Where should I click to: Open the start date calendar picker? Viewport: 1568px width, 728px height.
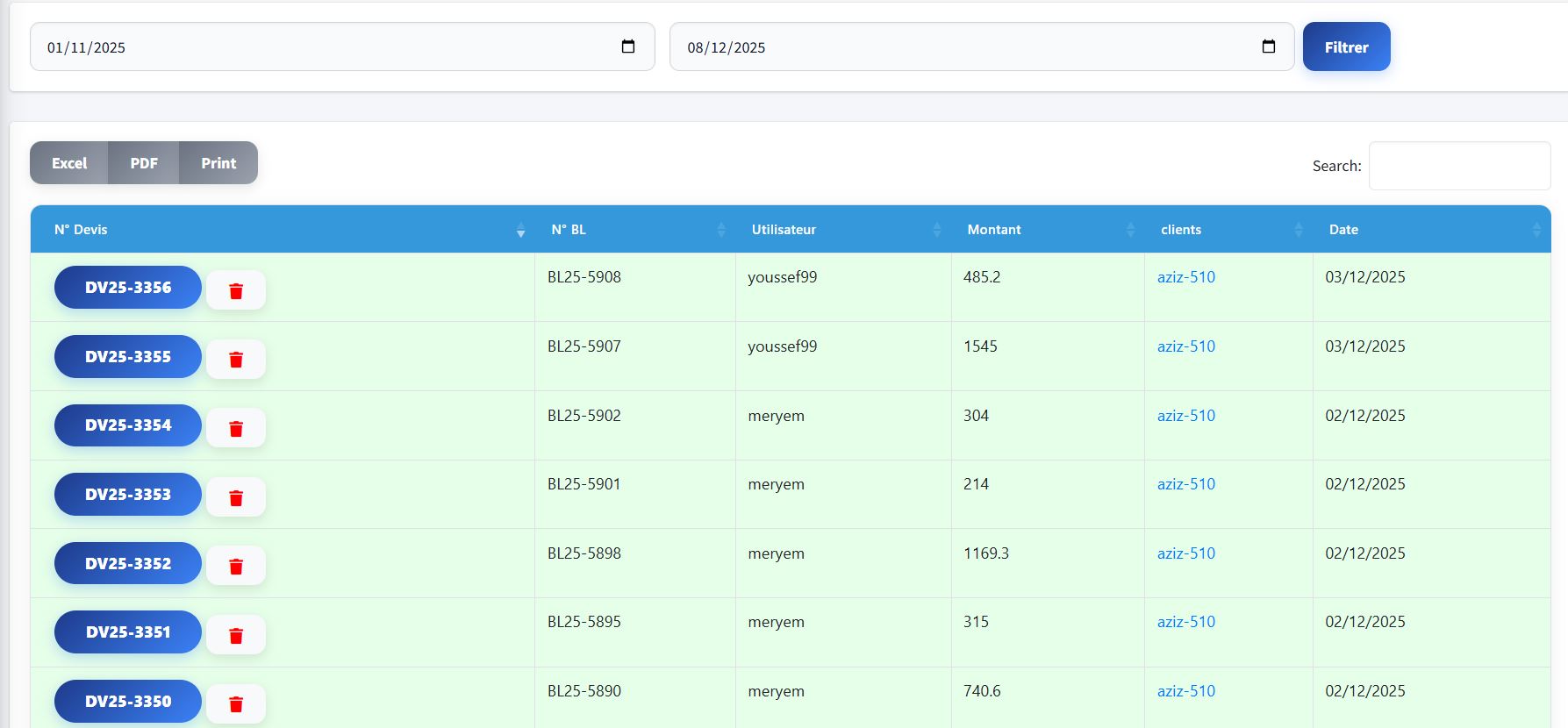tap(628, 46)
